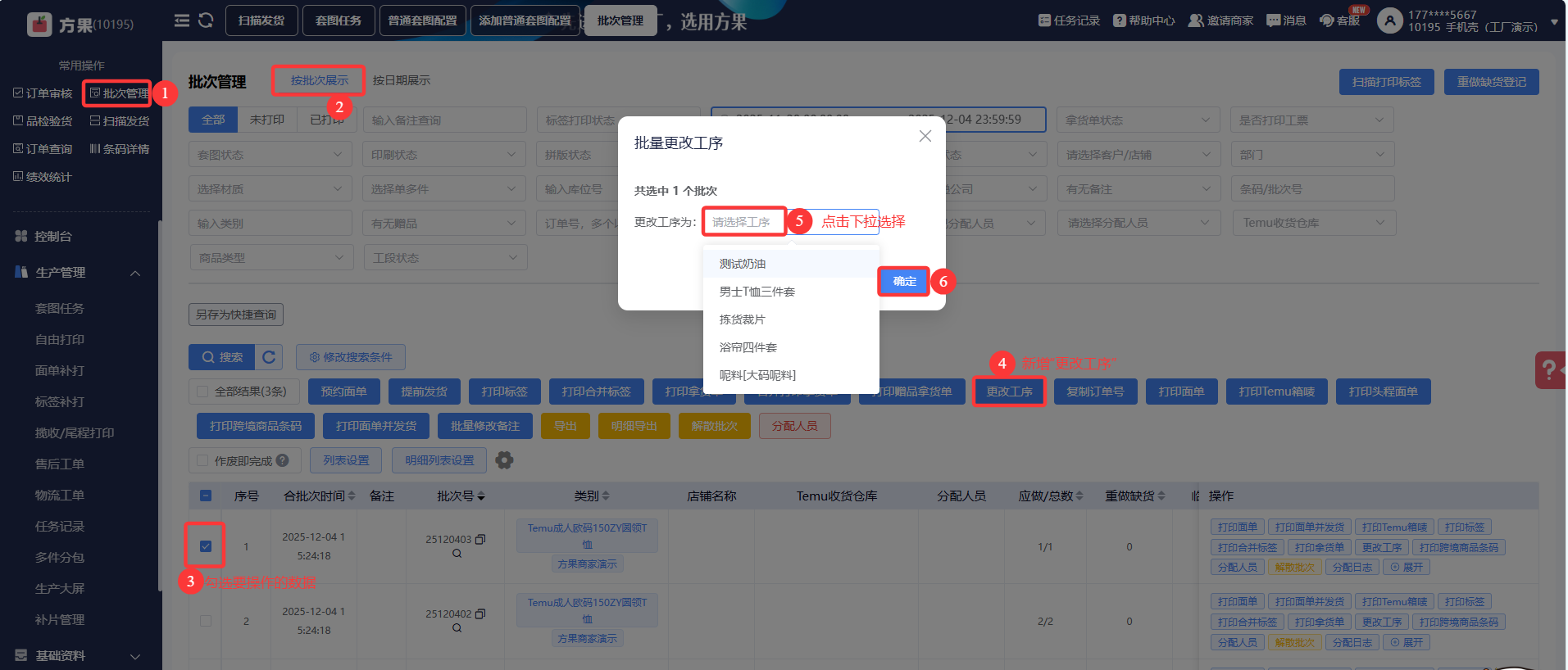The image size is (1568, 670).
Task: Switch to the 套图任务 top tab
Action: pos(339,20)
